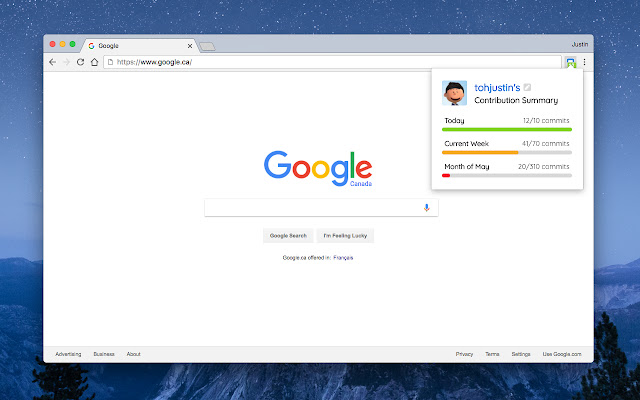Open Chrome's three-dot menu
The height and width of the screenshot is (400, 640).
(584, 62)
